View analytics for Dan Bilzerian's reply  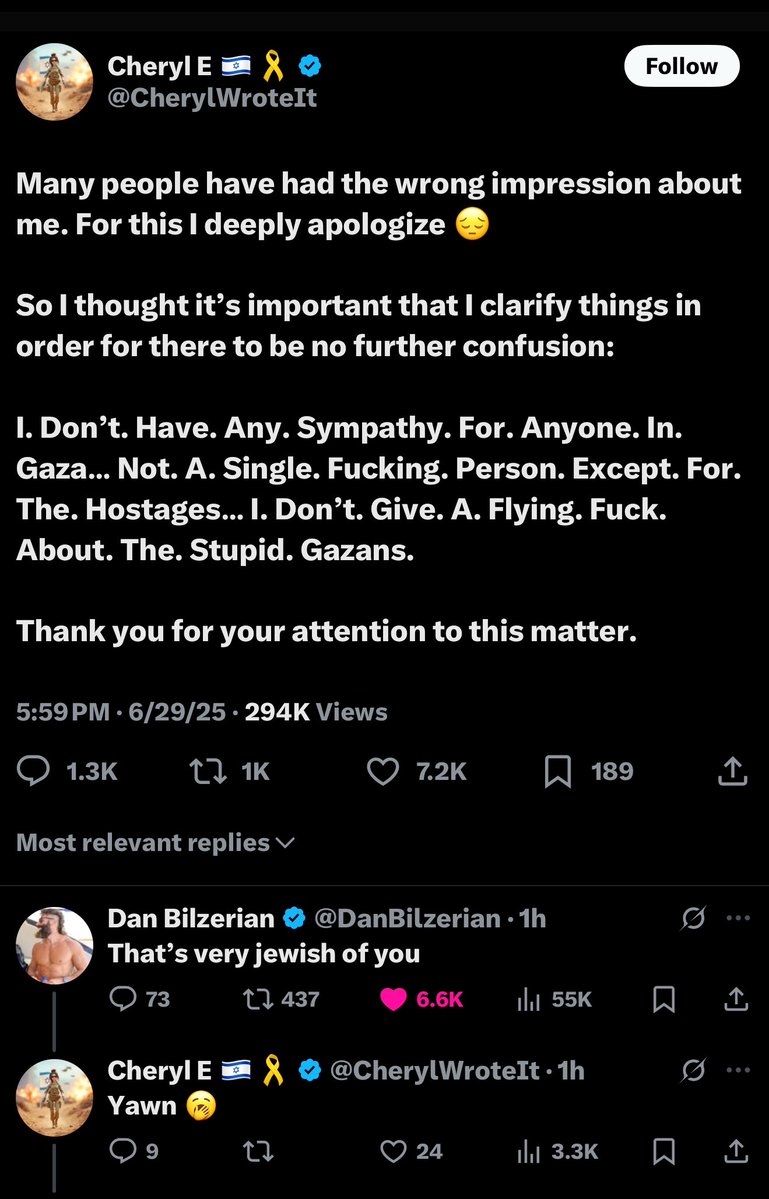click(529, 999)
